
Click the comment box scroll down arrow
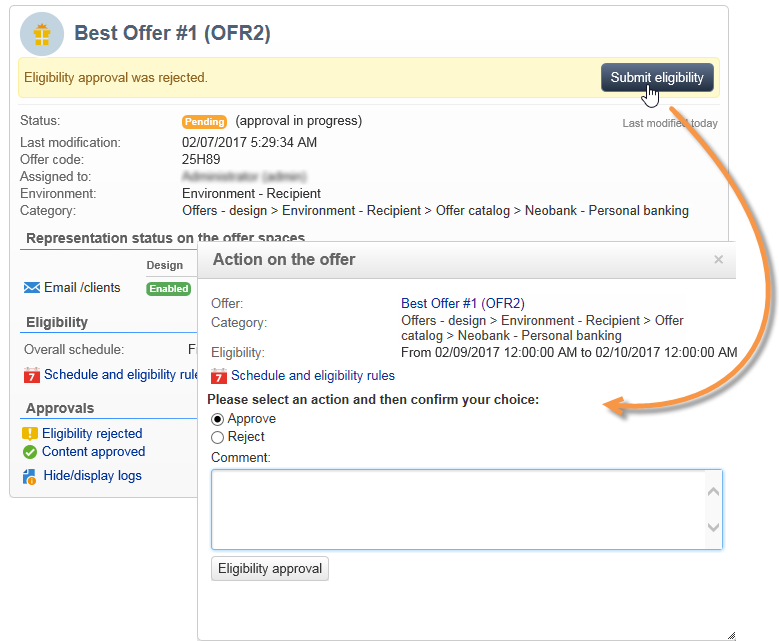tap(713, 527)
